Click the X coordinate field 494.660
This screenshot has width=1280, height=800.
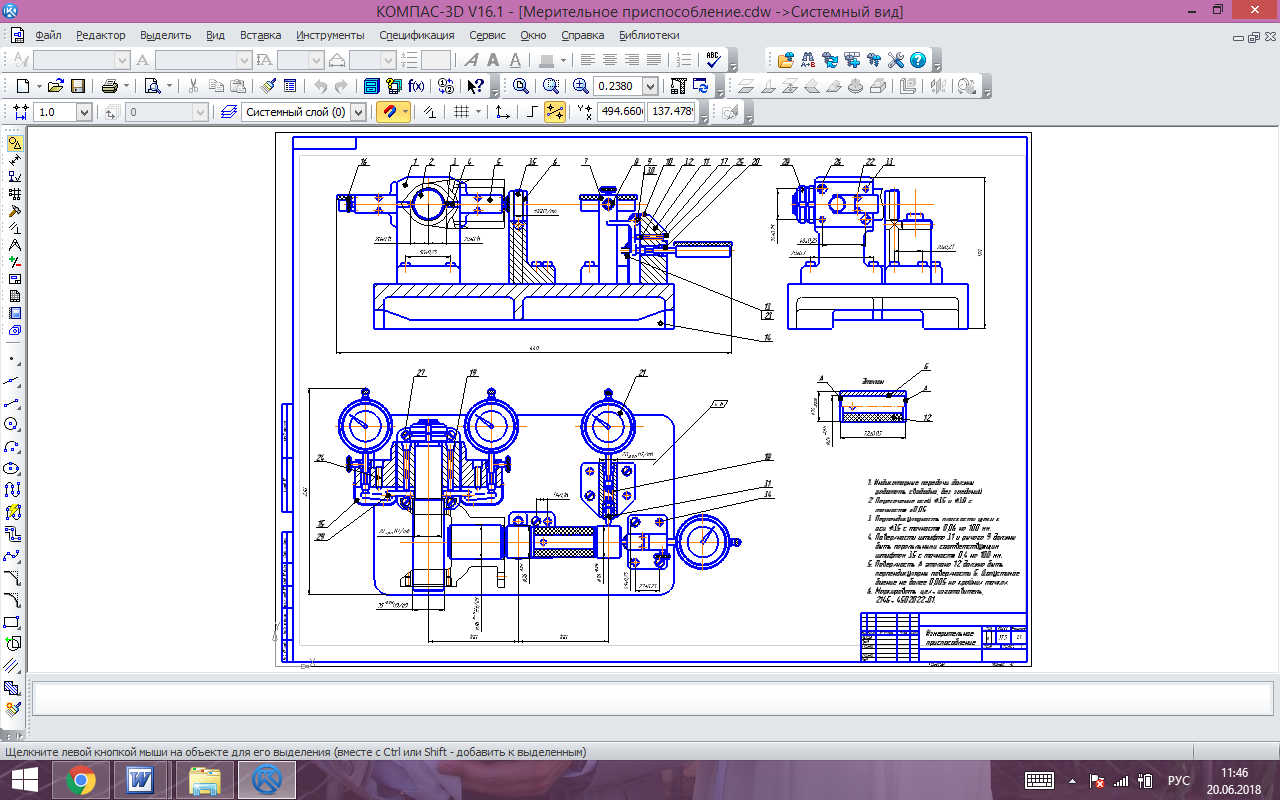621,112
